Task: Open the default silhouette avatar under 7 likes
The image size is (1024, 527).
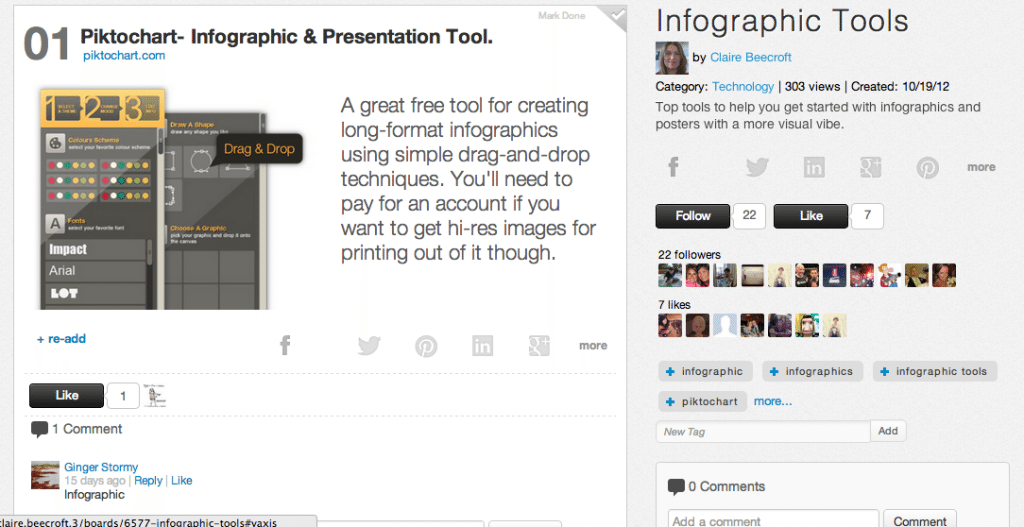Action: pyautogui.click(x=725, y=325)
